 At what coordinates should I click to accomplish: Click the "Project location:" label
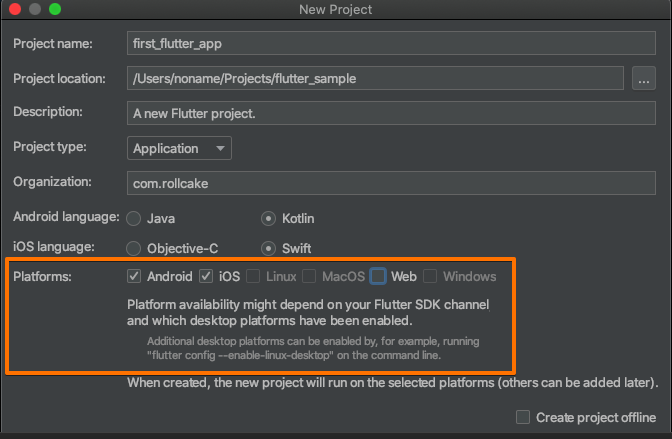point(59,78)
